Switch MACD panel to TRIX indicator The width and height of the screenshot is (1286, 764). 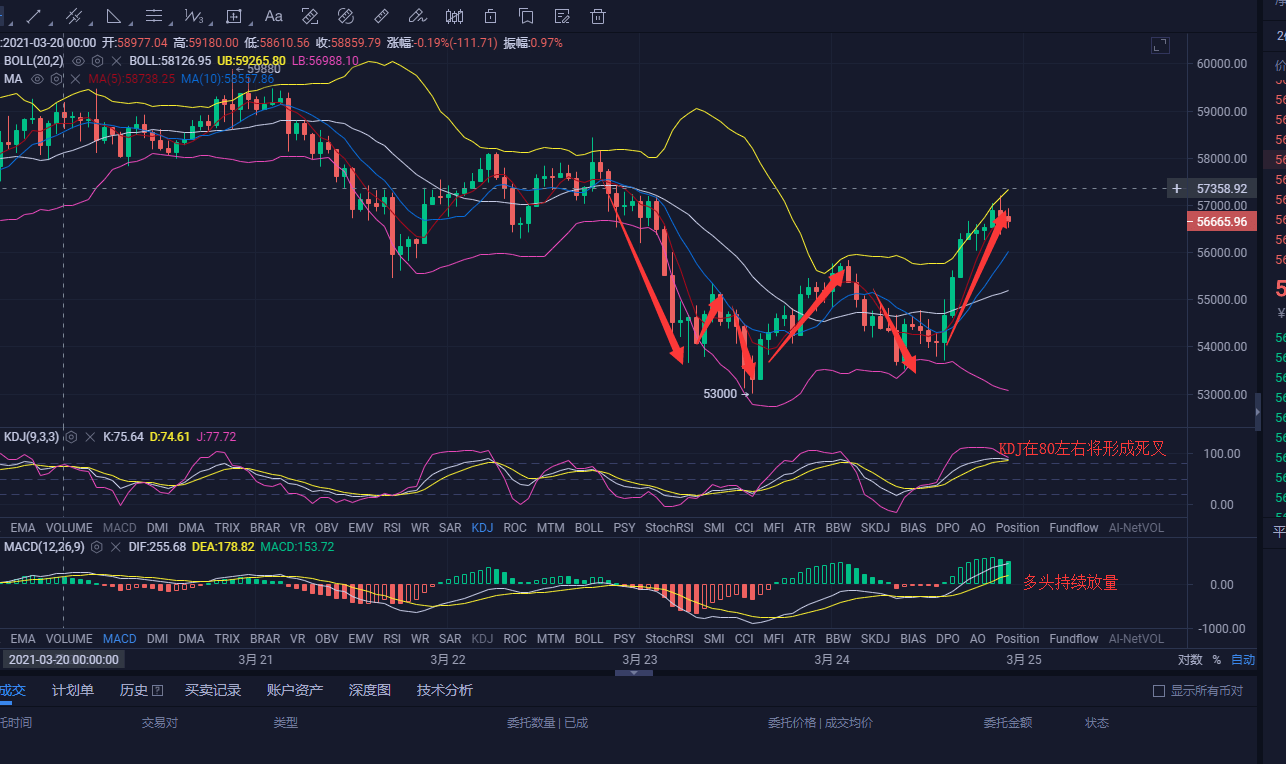[227, 638]
